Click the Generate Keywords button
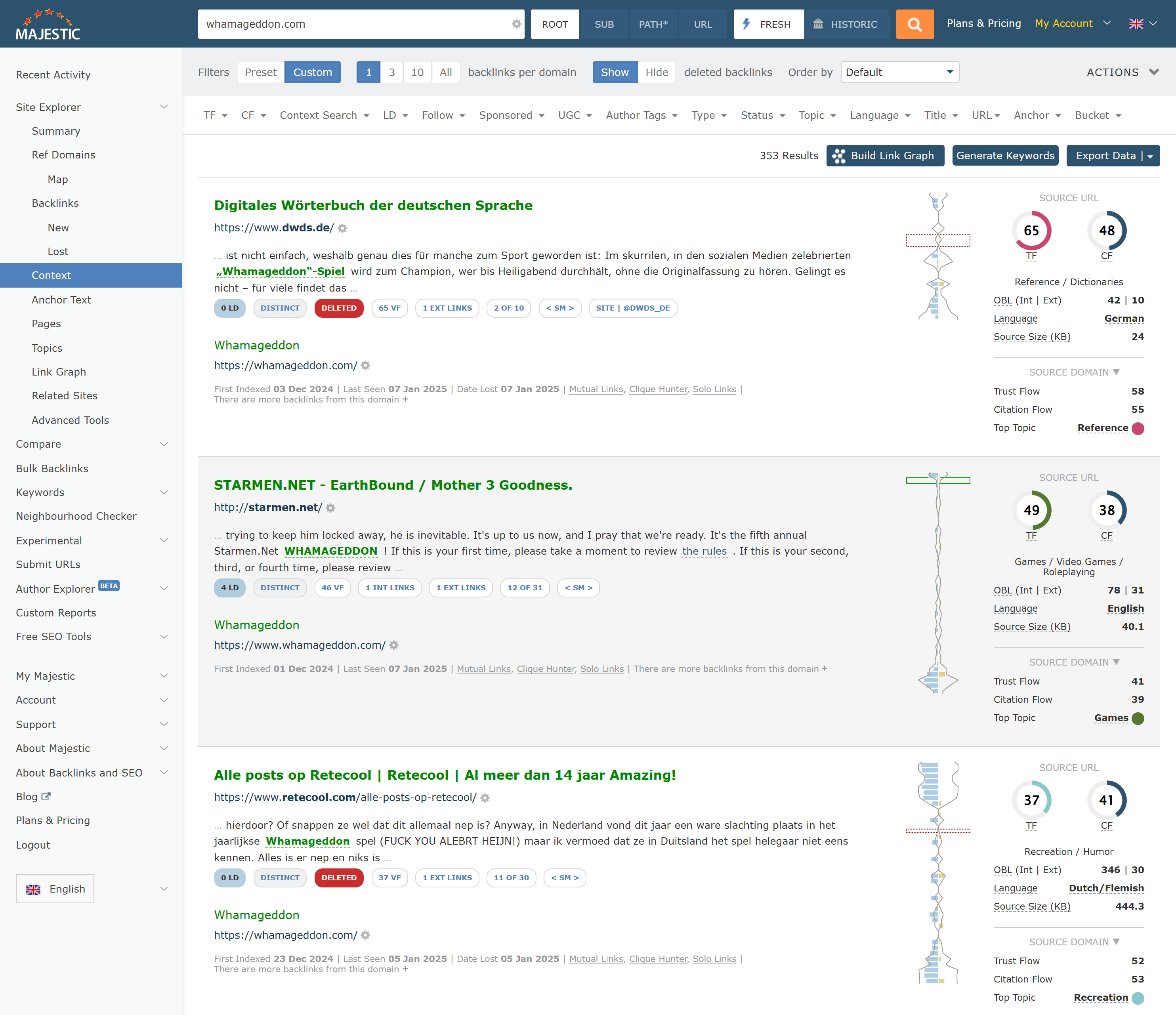Viewport: 1176px width, 1015px height. point(1005,155)
